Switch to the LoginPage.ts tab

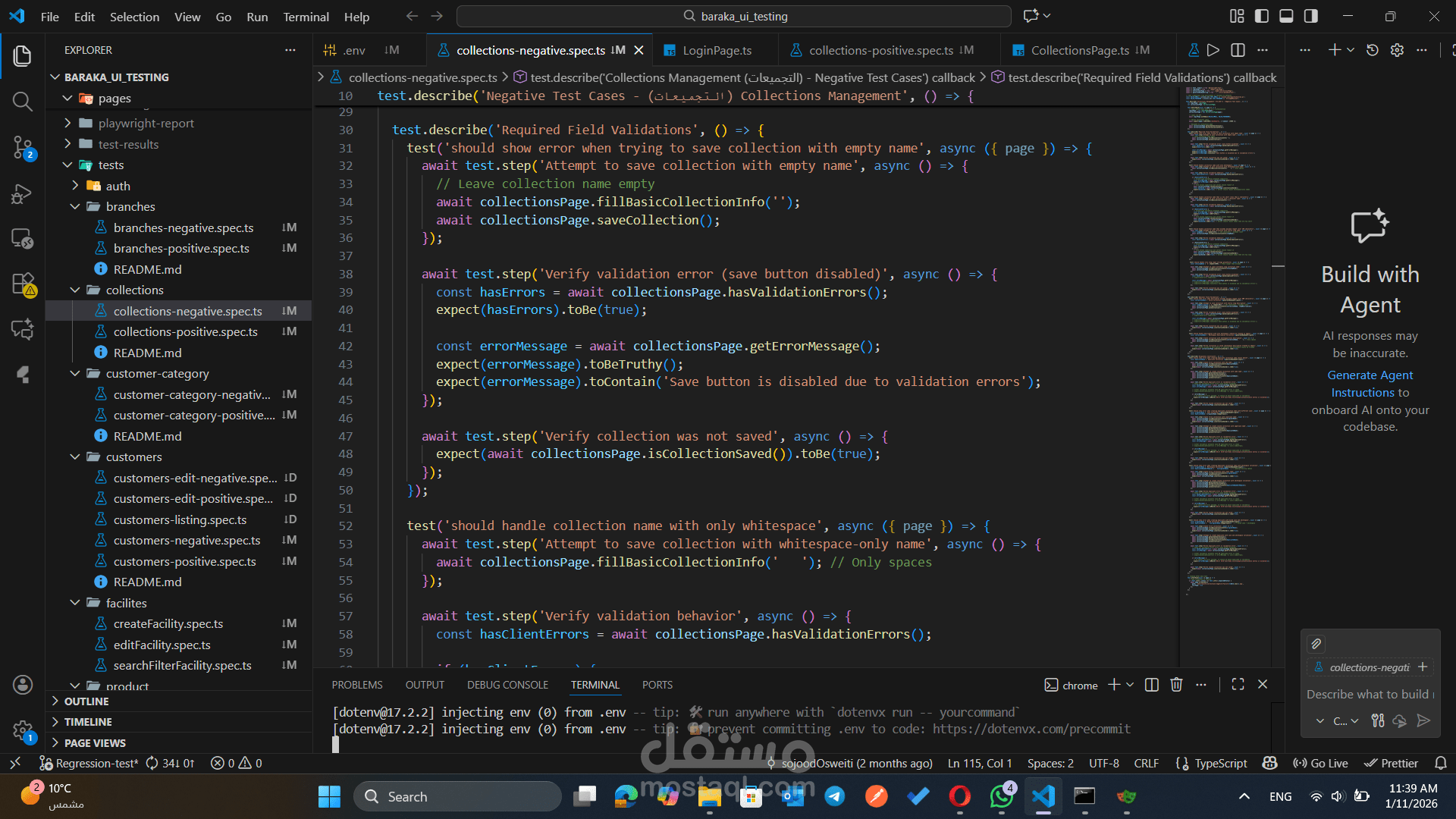coord(717,50)
